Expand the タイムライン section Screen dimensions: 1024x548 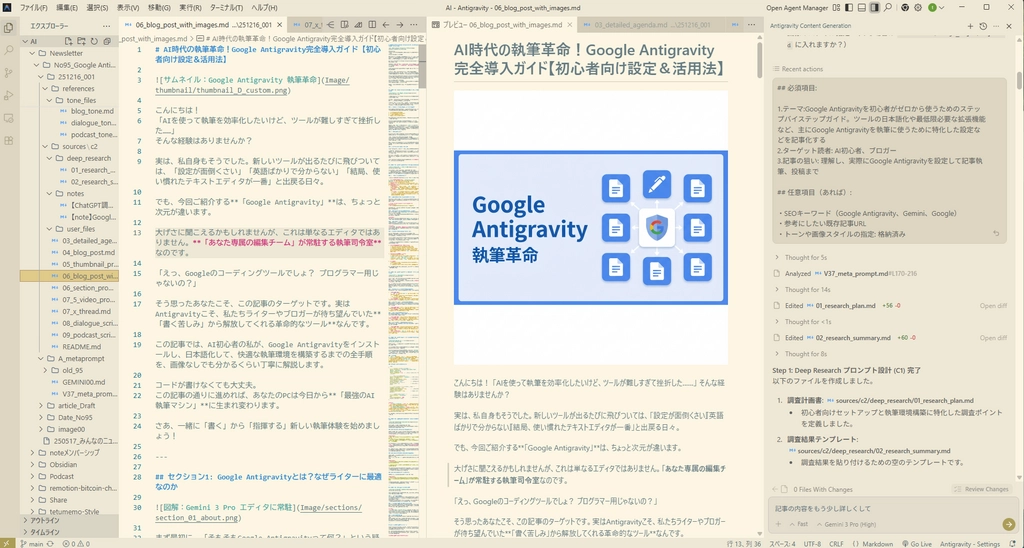pos(69,532)
